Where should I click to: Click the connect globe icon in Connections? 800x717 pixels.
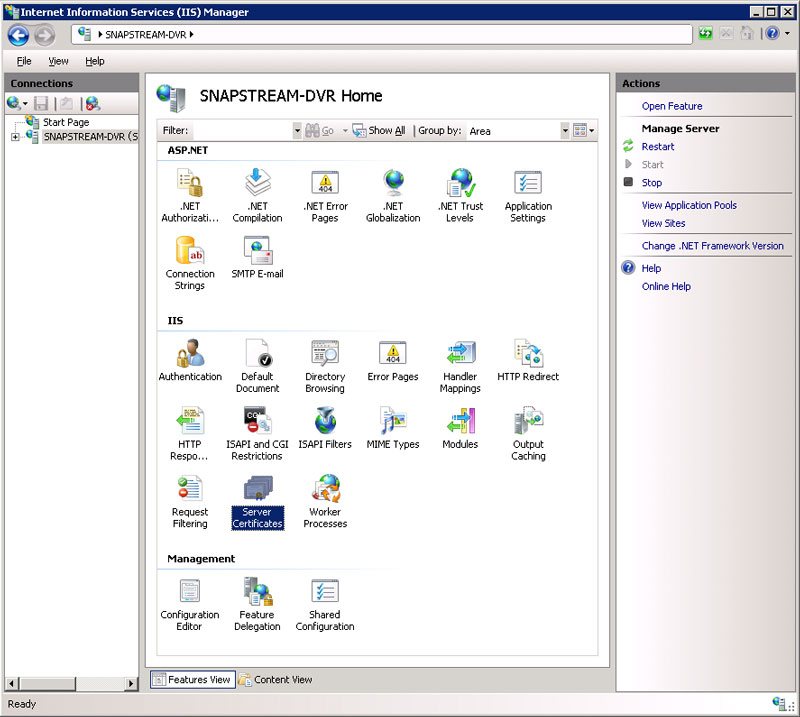click(x=14, y=104)
